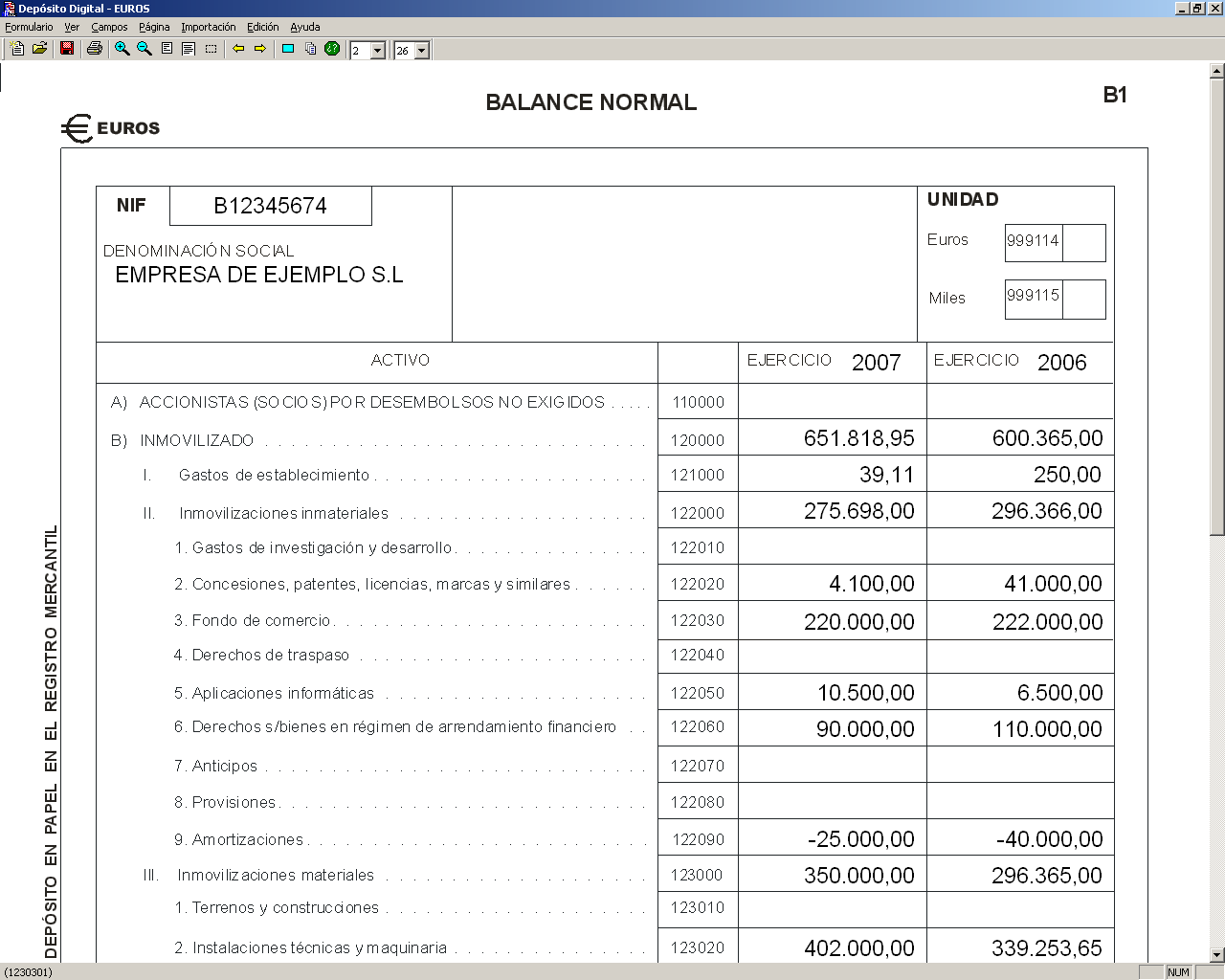1225x980 pixels.
Task: Click the vertical scrollbar down arrow
Action: click(x=1217, y=954)
